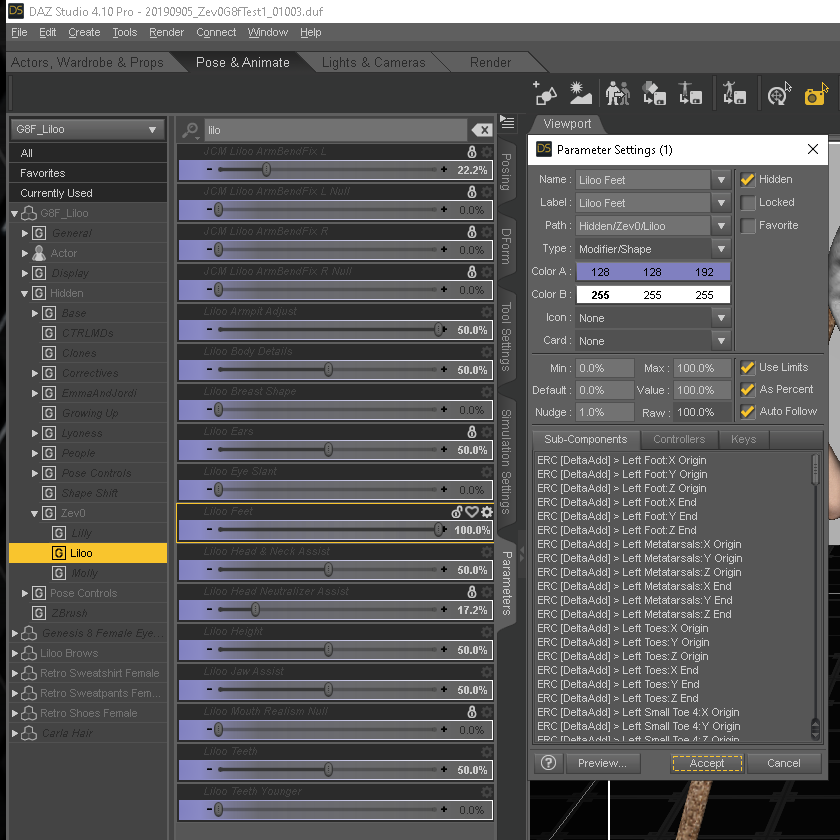Open the Transfer Utility figures icon
Viewport: 840px width, 840px height.
[x=617, y=93]
